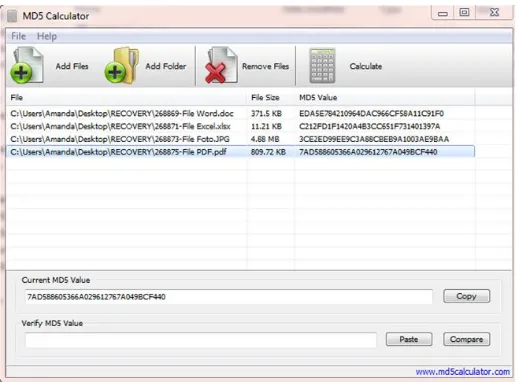Sort by the File column header
The height and width of the screenshot is (382, 518).
(x=127, y=97)
